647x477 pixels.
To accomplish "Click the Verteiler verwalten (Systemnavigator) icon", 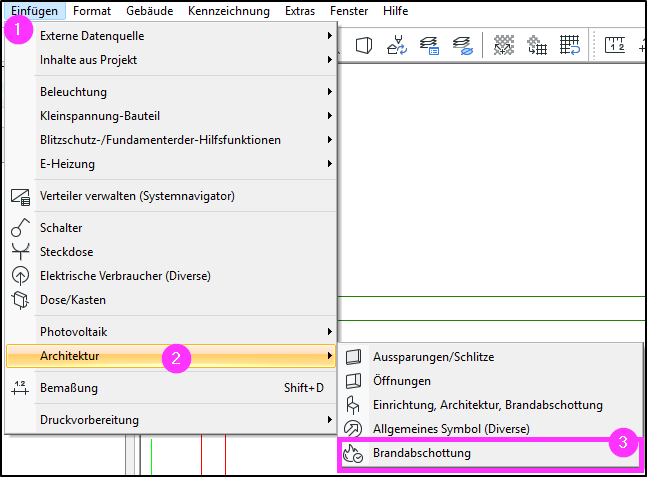I will [x=20, y=196].
